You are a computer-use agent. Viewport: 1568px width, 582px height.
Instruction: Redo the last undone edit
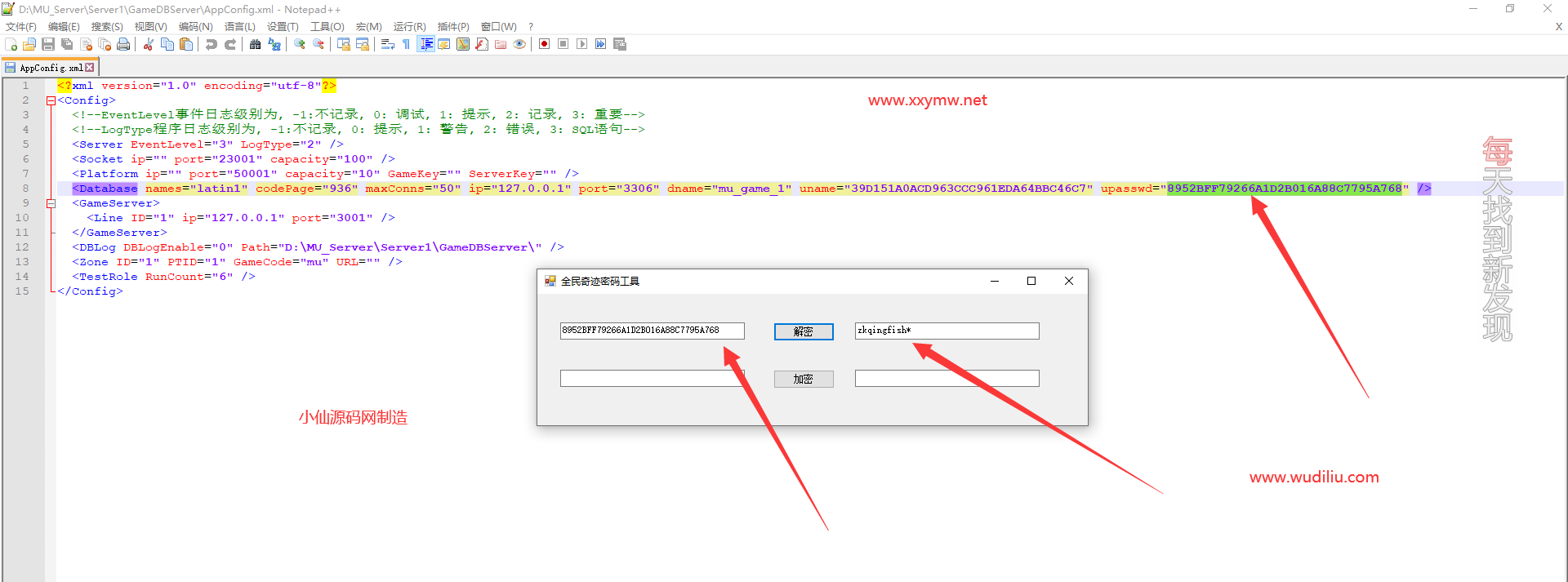tap(230, 44)
